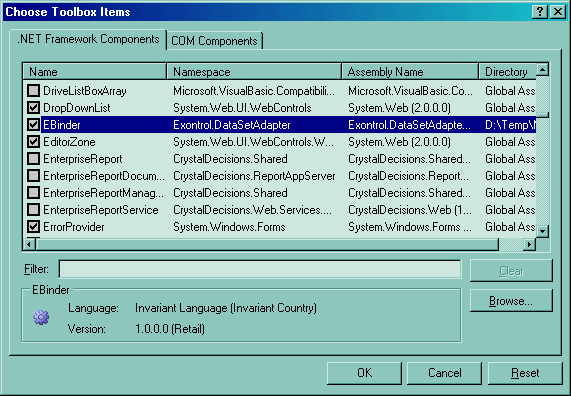Sort list by Name column header
The height and width of the screenshot is (396, 571).
point(95,71)
